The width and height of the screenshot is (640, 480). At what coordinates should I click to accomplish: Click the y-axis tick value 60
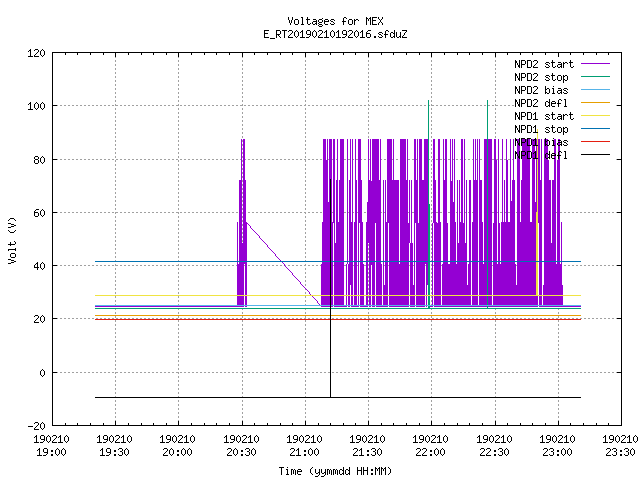(39, 213)
